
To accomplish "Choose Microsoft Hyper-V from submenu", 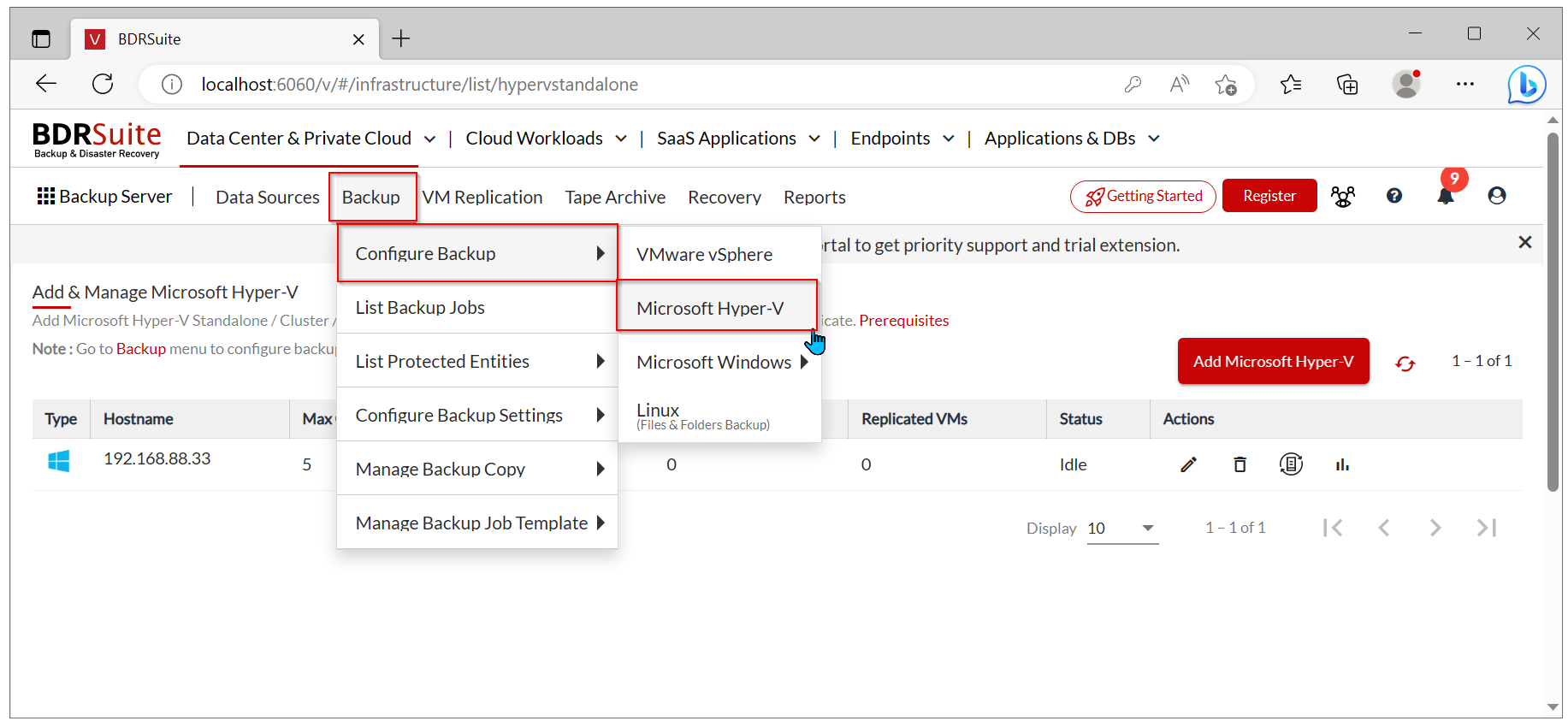I will (717, 308).
